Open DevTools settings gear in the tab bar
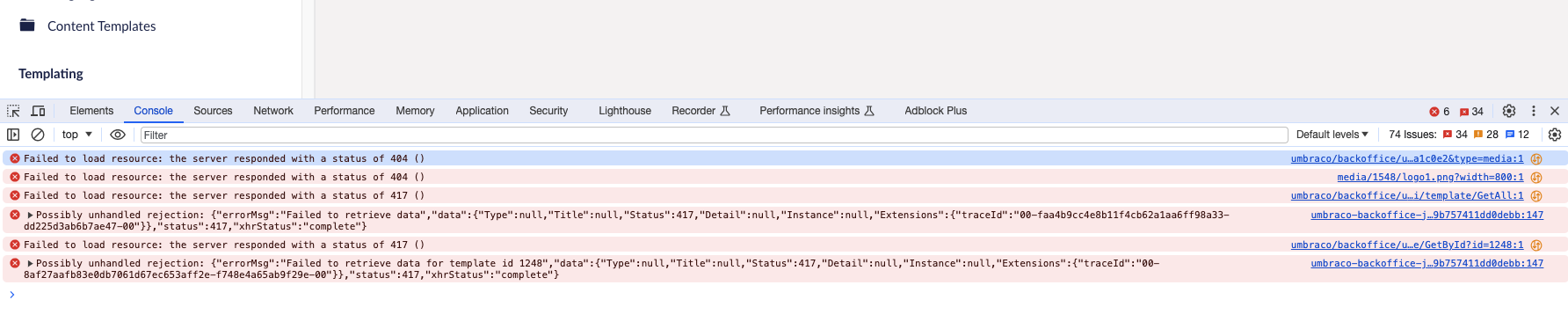 click(1509, 111)
